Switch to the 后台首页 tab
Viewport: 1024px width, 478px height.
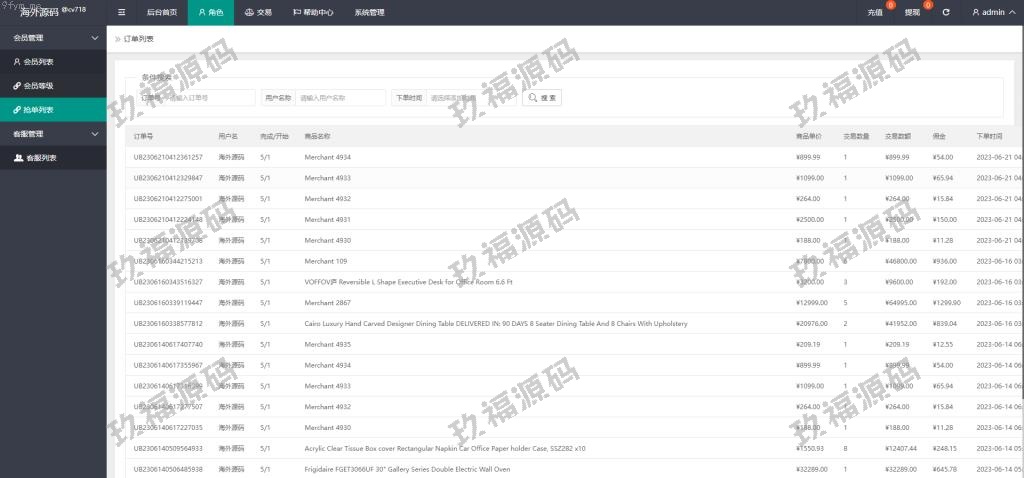pos(161,13)
